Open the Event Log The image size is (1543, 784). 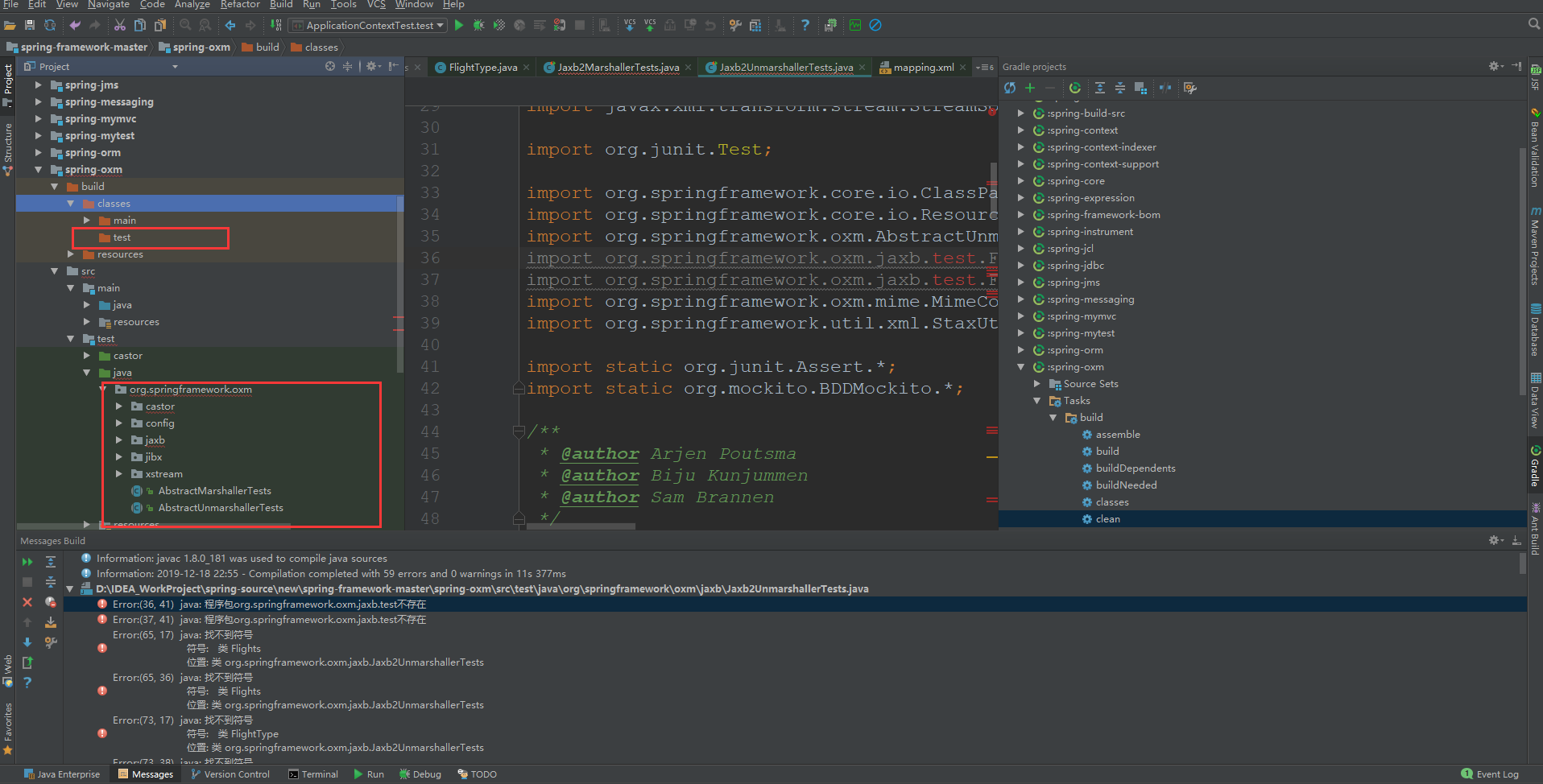coord(1490,774)
